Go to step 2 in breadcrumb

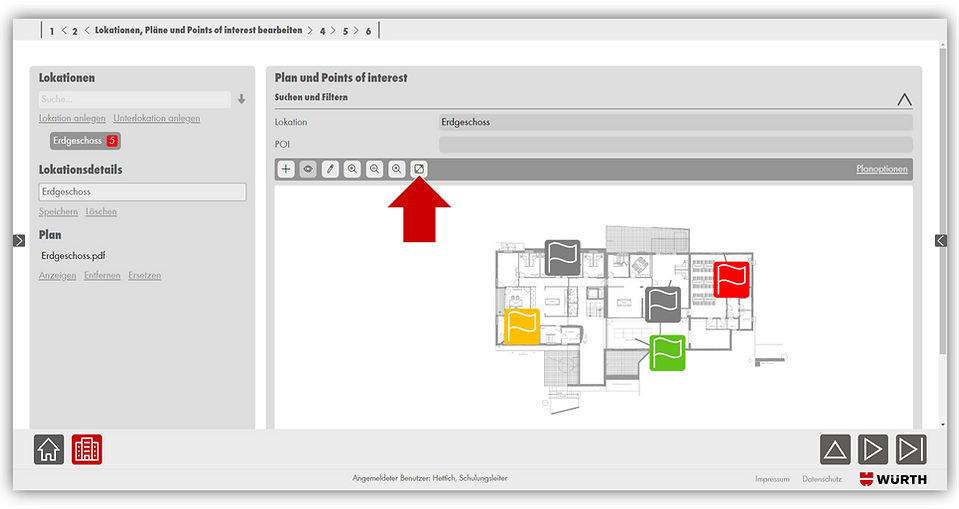(x=75, y=31)
